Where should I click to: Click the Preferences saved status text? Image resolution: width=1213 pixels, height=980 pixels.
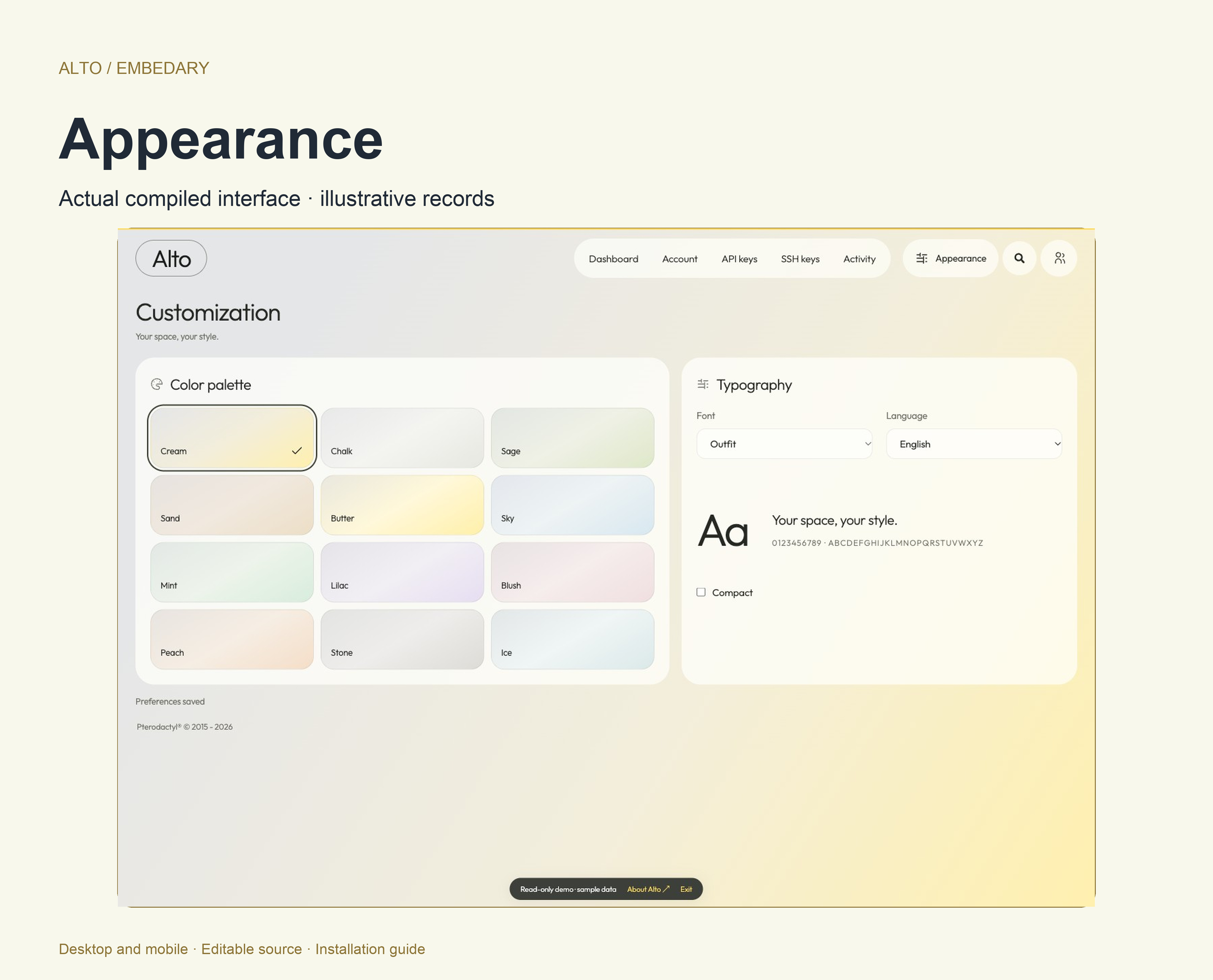tap(170, 701)
